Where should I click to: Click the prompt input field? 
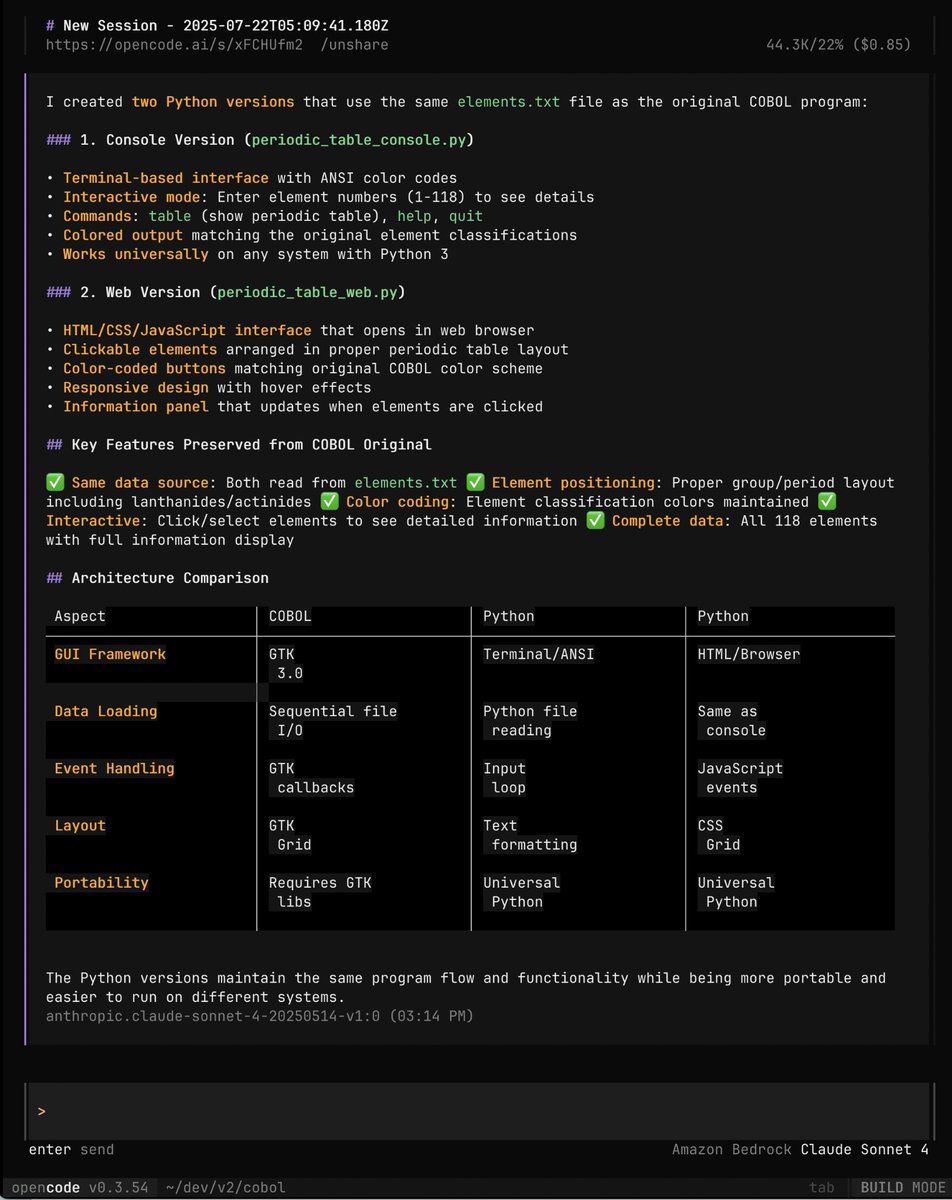click(x=478, y=1111)
